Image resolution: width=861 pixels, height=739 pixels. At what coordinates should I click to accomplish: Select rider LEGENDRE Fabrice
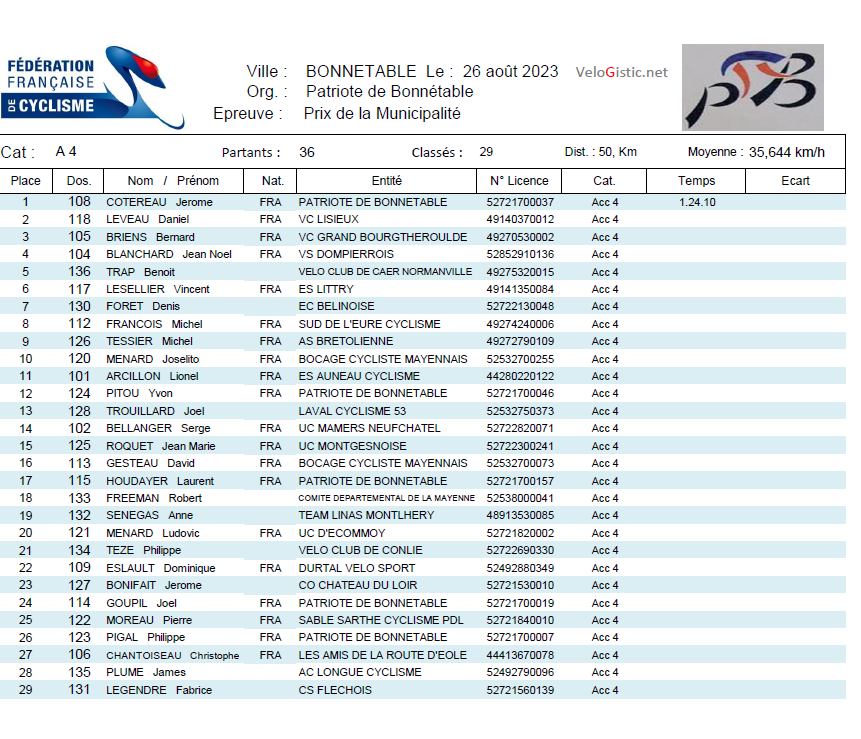159,690
